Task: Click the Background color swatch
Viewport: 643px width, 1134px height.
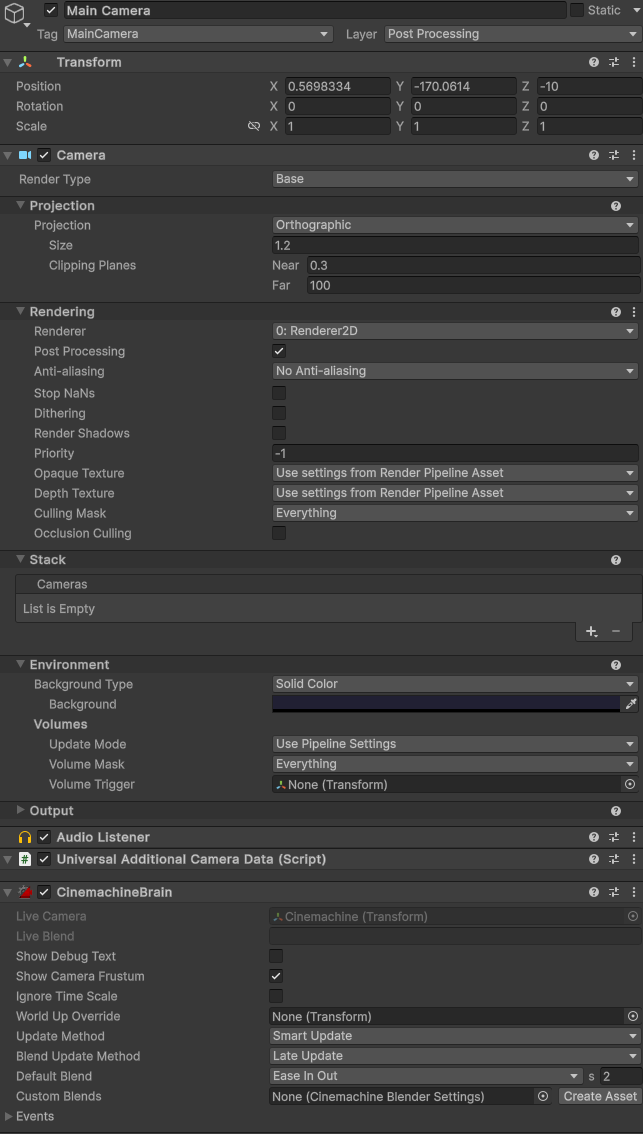Action: [x=446, y=704]
